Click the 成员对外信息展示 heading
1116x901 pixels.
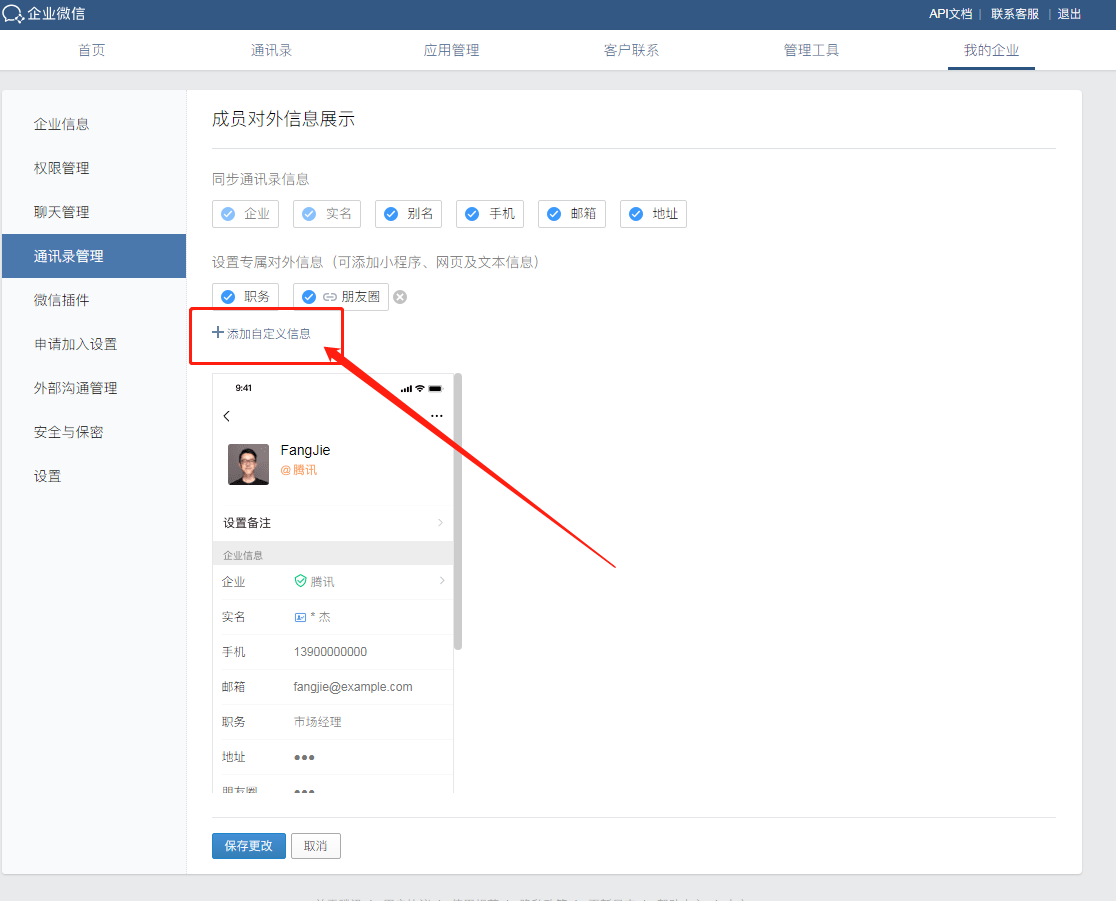click(x=283, y=119)
